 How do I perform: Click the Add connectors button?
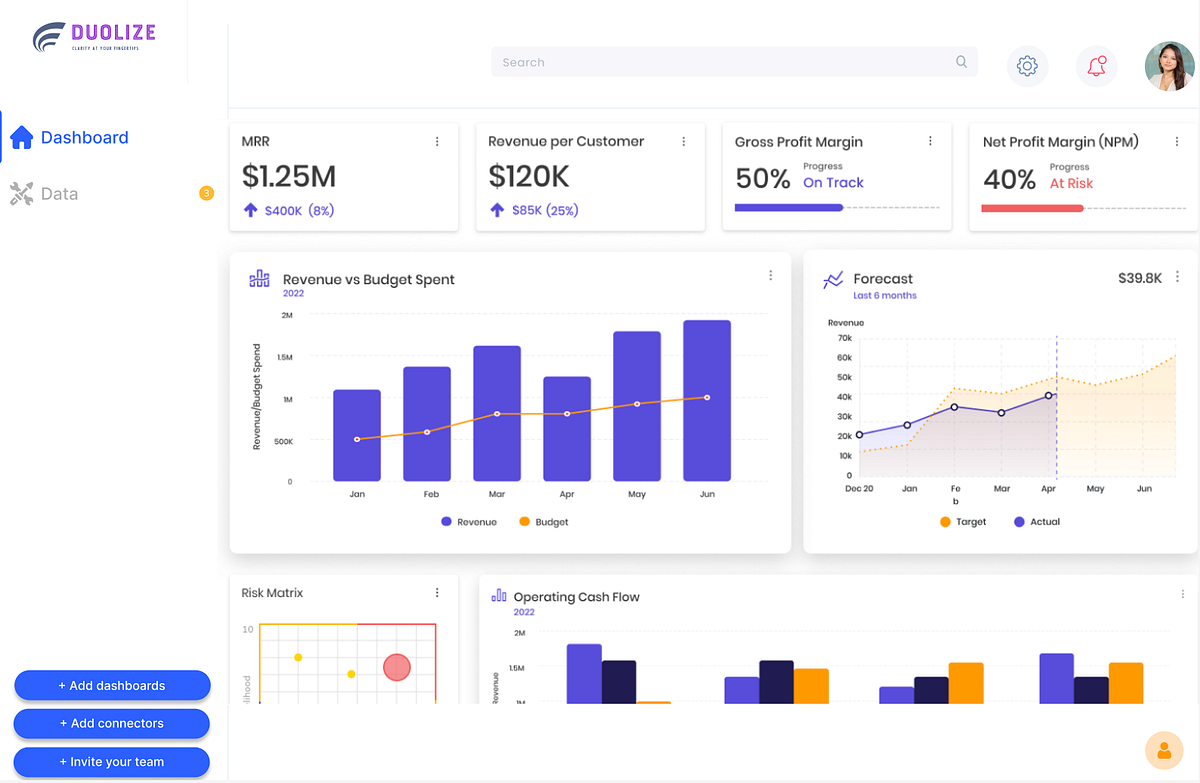click(x=111, y=723)
